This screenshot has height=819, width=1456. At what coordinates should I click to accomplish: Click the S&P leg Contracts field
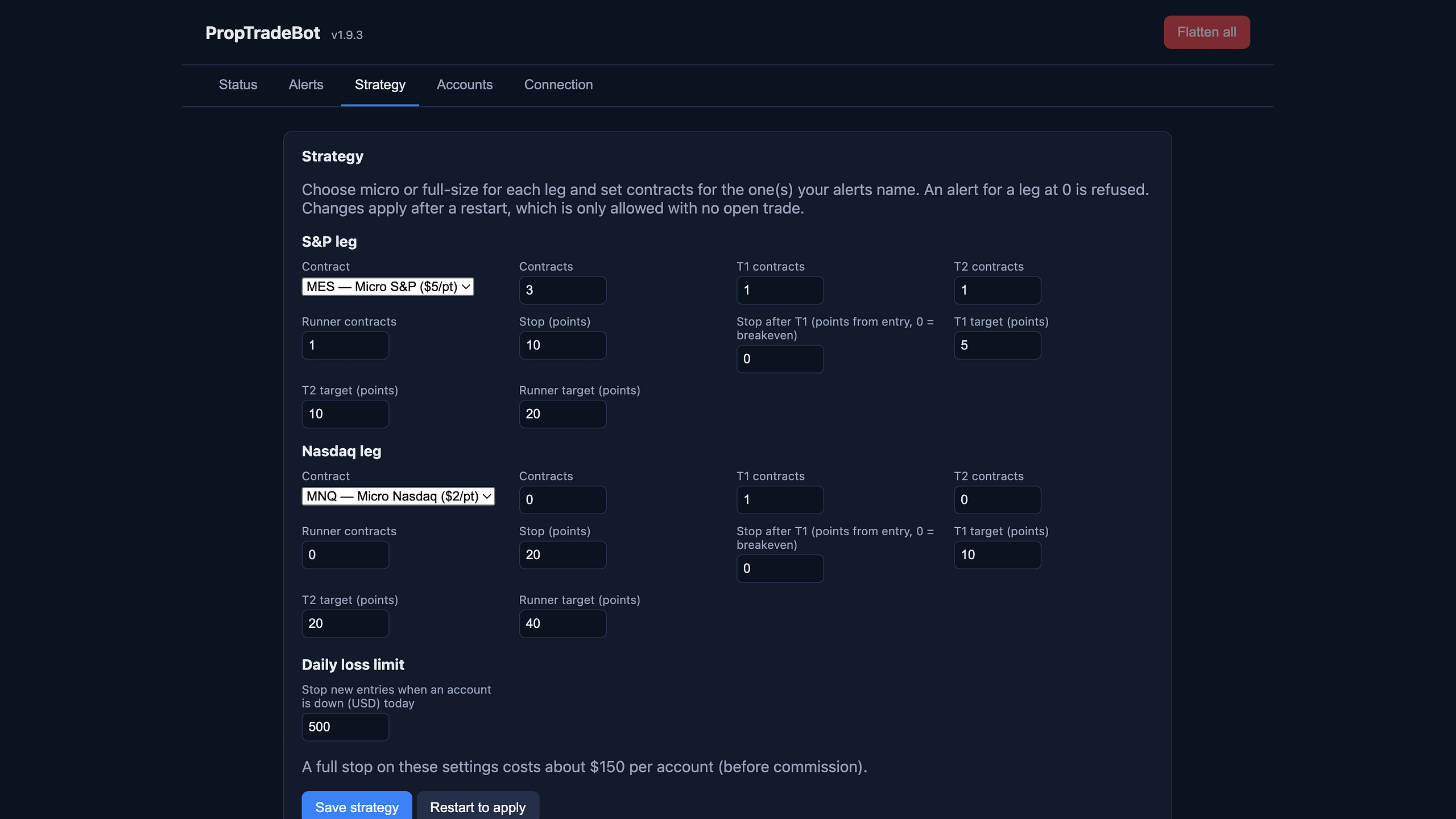(562, 290)
